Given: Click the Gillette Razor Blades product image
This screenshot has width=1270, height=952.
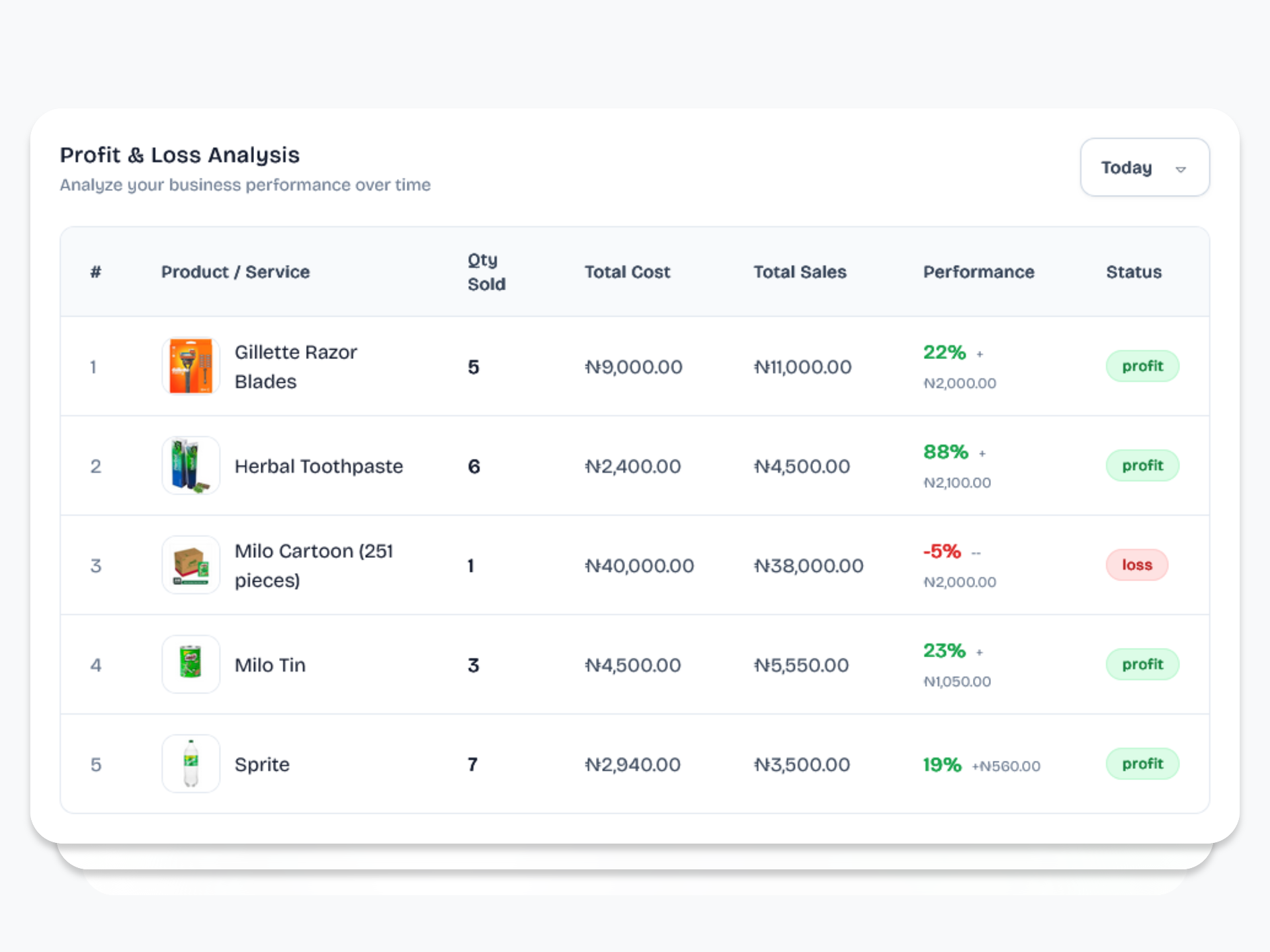Looking at the screenshot, I should coord(190,366).
